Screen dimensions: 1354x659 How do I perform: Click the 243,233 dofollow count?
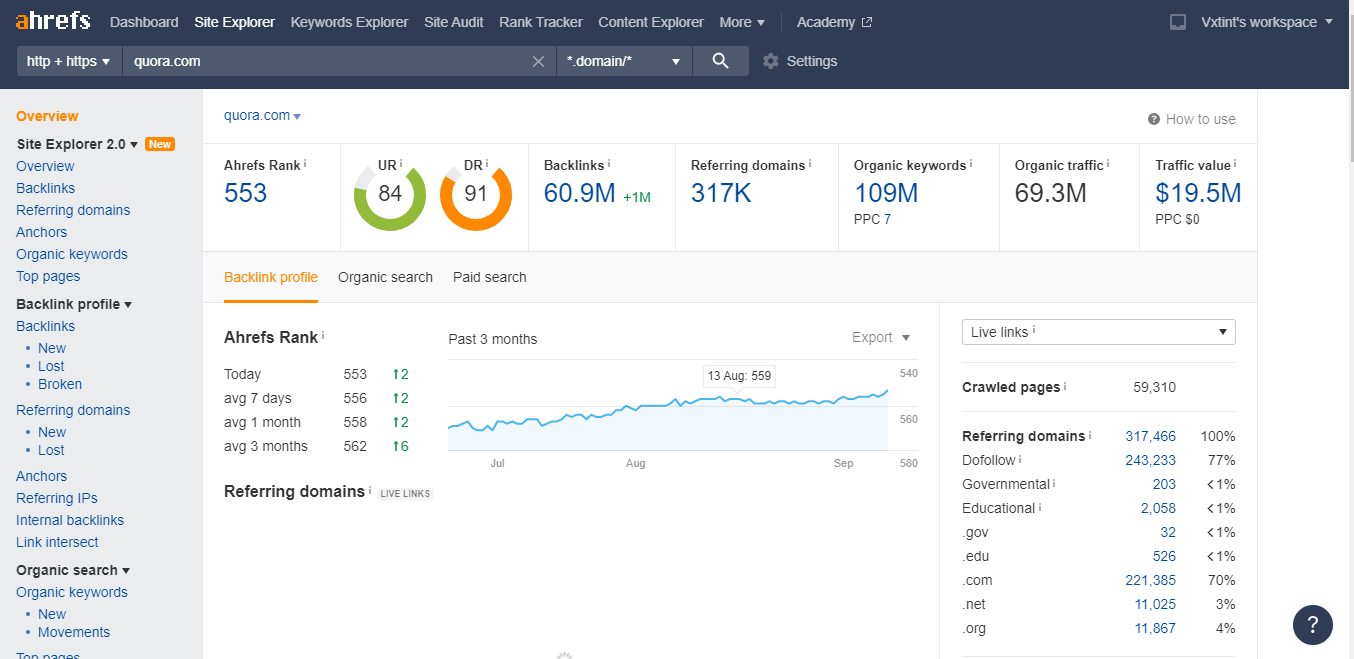click(x=1150, y=460)
